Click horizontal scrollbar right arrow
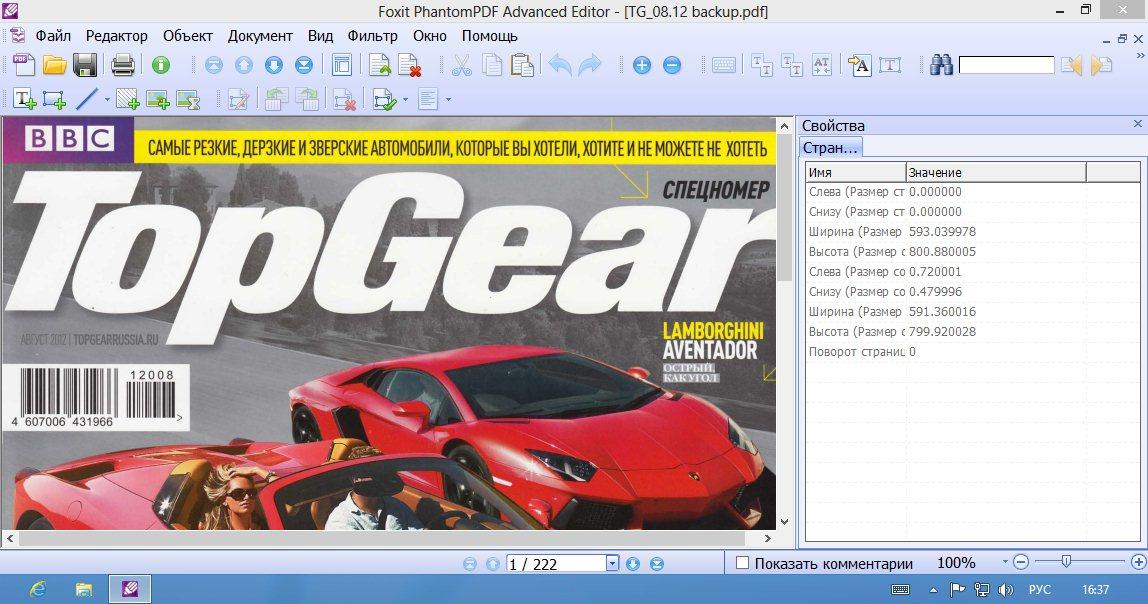 click(x=767, y=538)
